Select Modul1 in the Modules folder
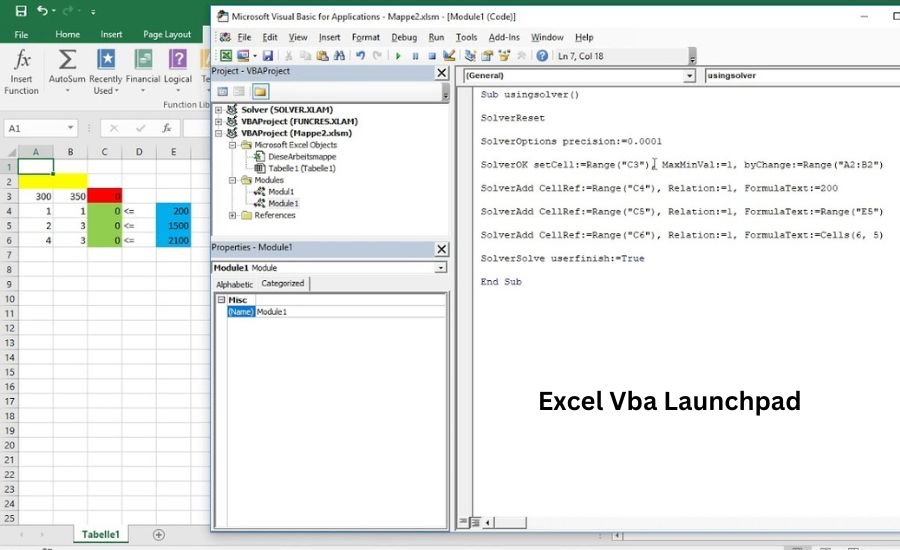 [x=281, y=192]
